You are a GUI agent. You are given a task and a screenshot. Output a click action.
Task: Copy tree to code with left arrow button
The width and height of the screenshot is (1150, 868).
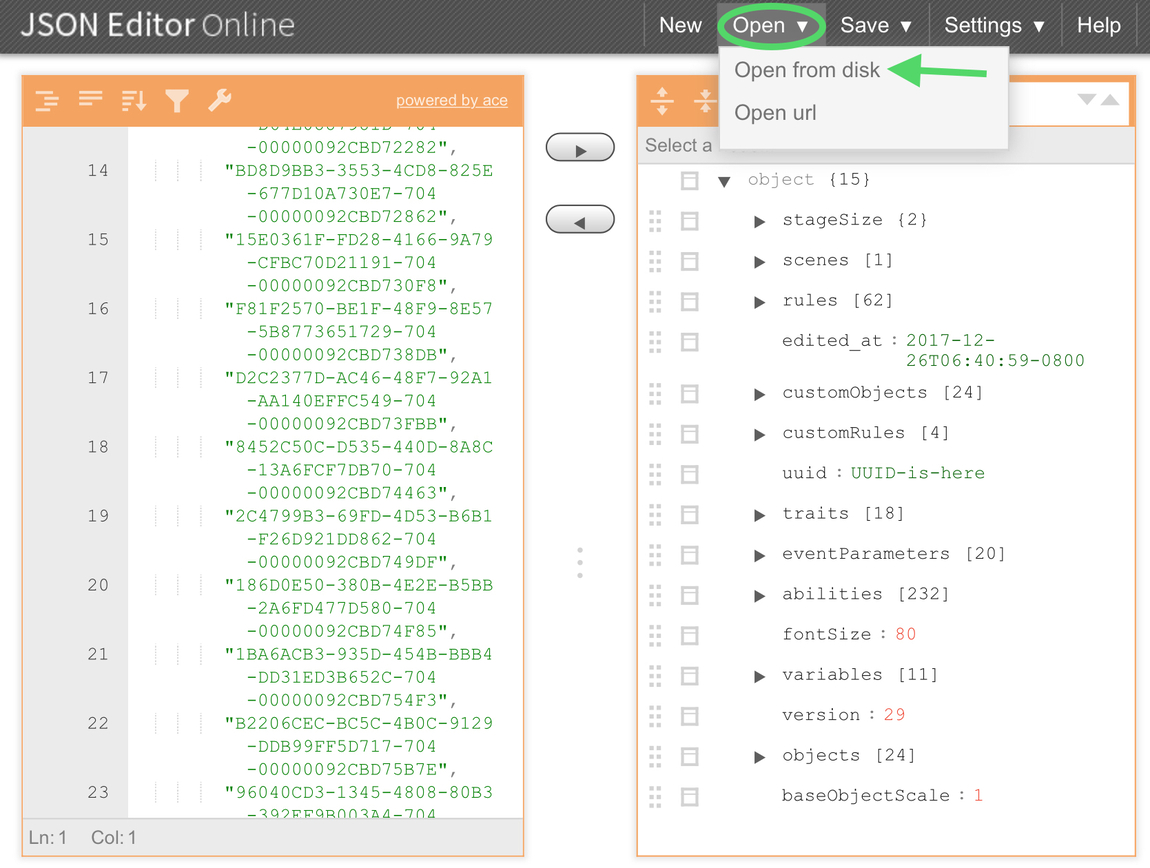[580, 219]
